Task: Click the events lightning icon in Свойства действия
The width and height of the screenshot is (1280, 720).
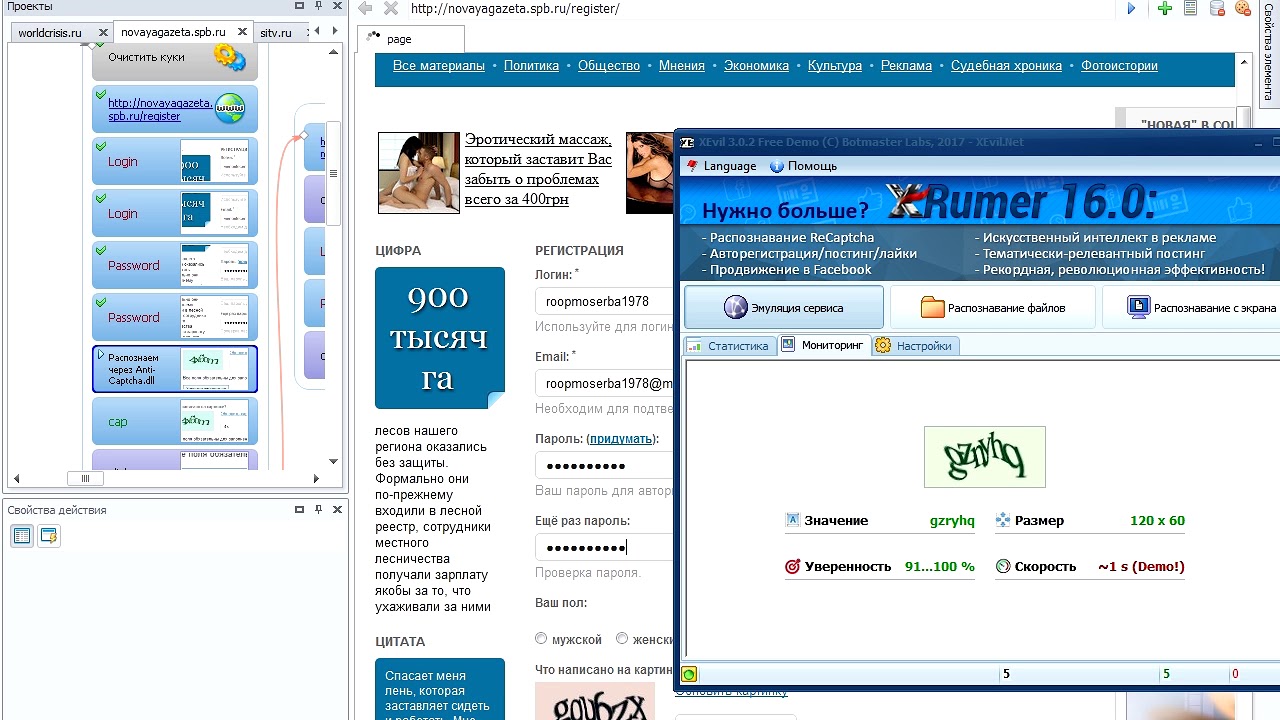Action: click(x=48, y=536)
